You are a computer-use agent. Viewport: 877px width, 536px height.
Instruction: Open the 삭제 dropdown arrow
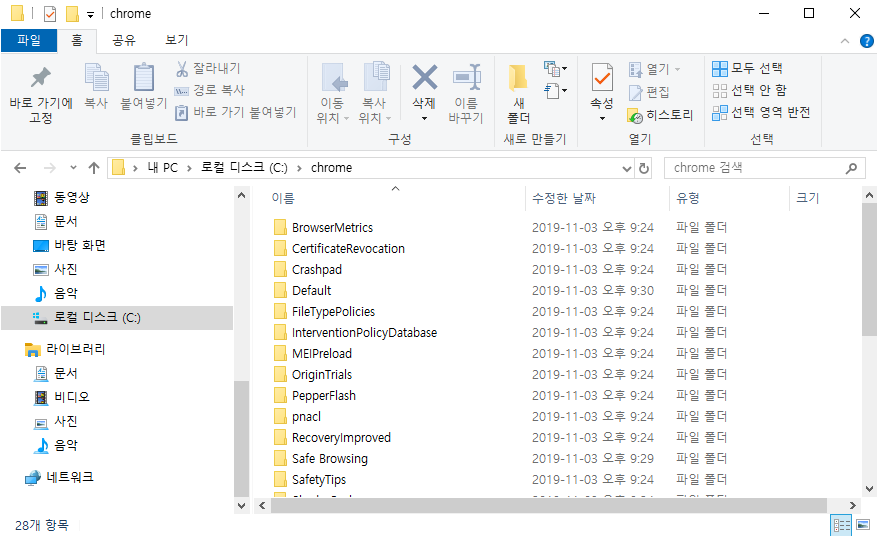(425, 119)
